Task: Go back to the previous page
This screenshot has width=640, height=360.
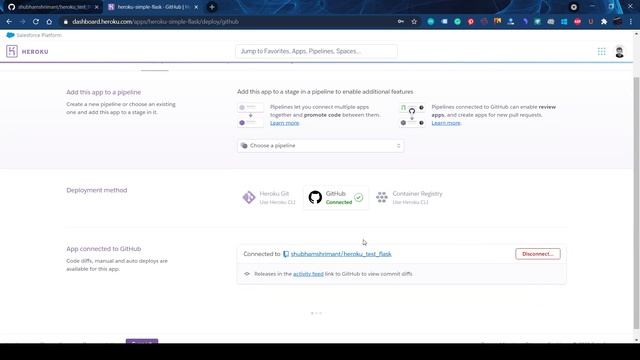Action: (x=9, y=22)
